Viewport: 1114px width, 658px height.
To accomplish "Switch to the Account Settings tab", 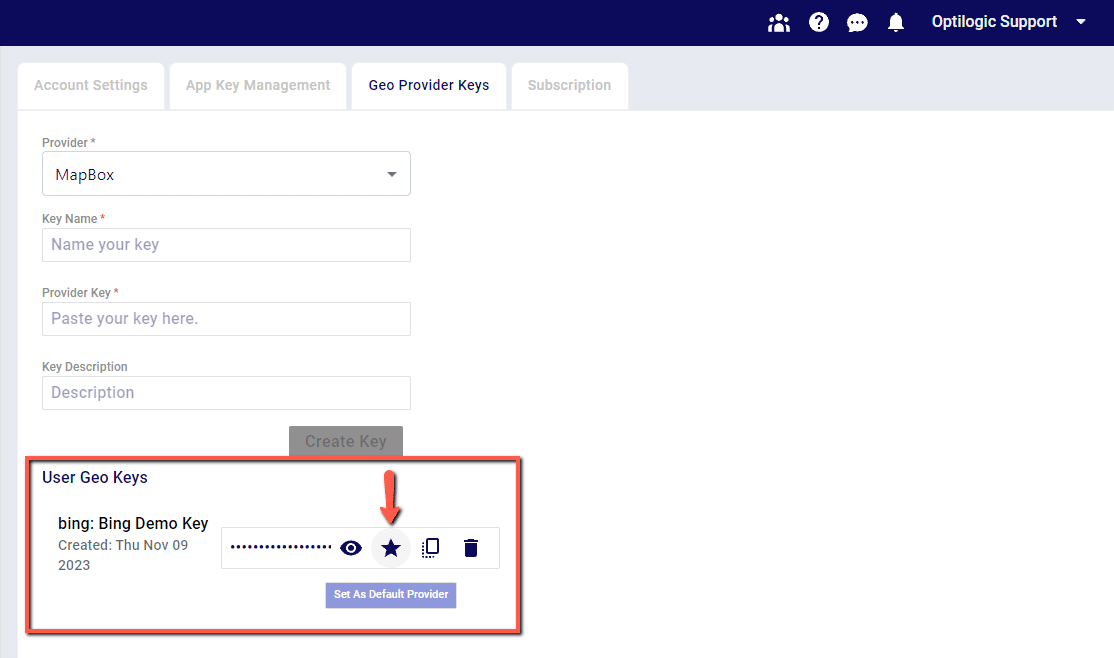I will click(91, 85).
